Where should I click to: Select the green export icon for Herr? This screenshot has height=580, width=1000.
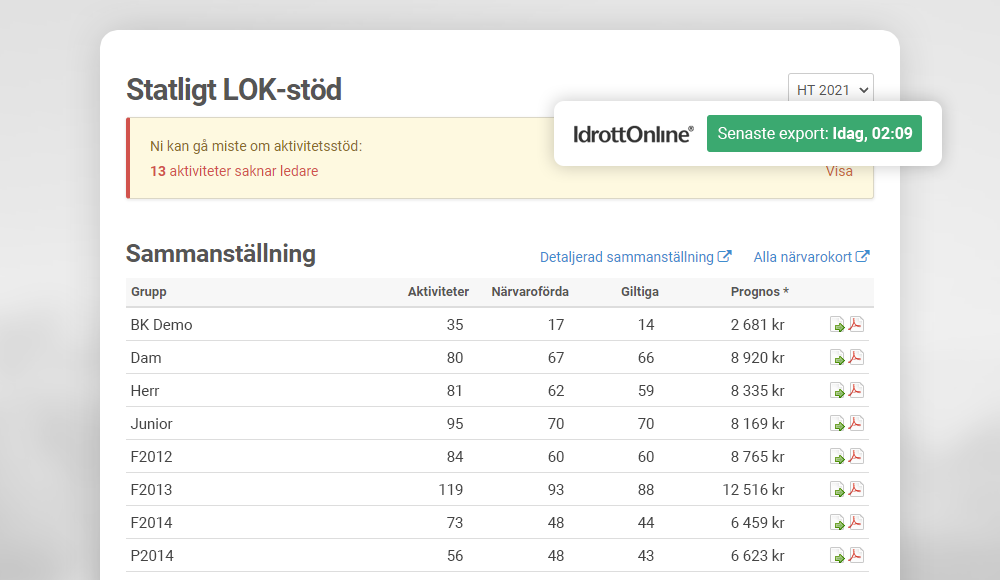(838, 390)
